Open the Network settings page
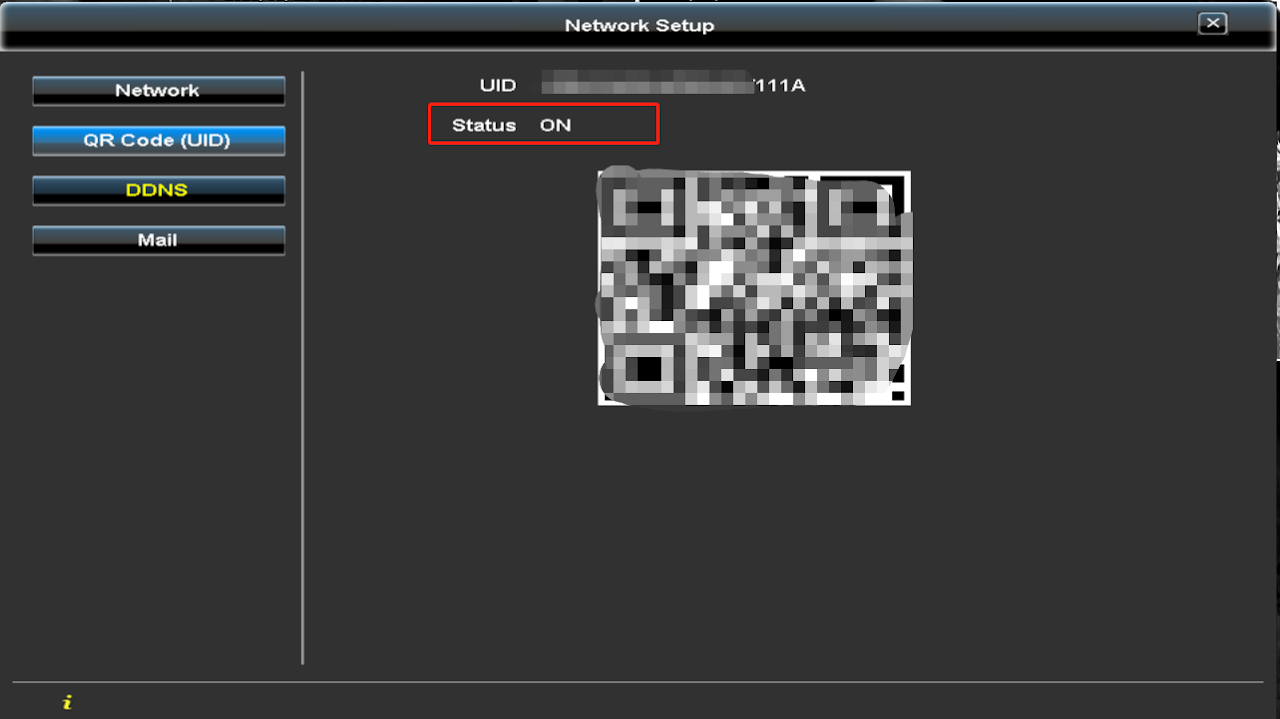This screenshot has height=719, width=1280. coord(158,91)
